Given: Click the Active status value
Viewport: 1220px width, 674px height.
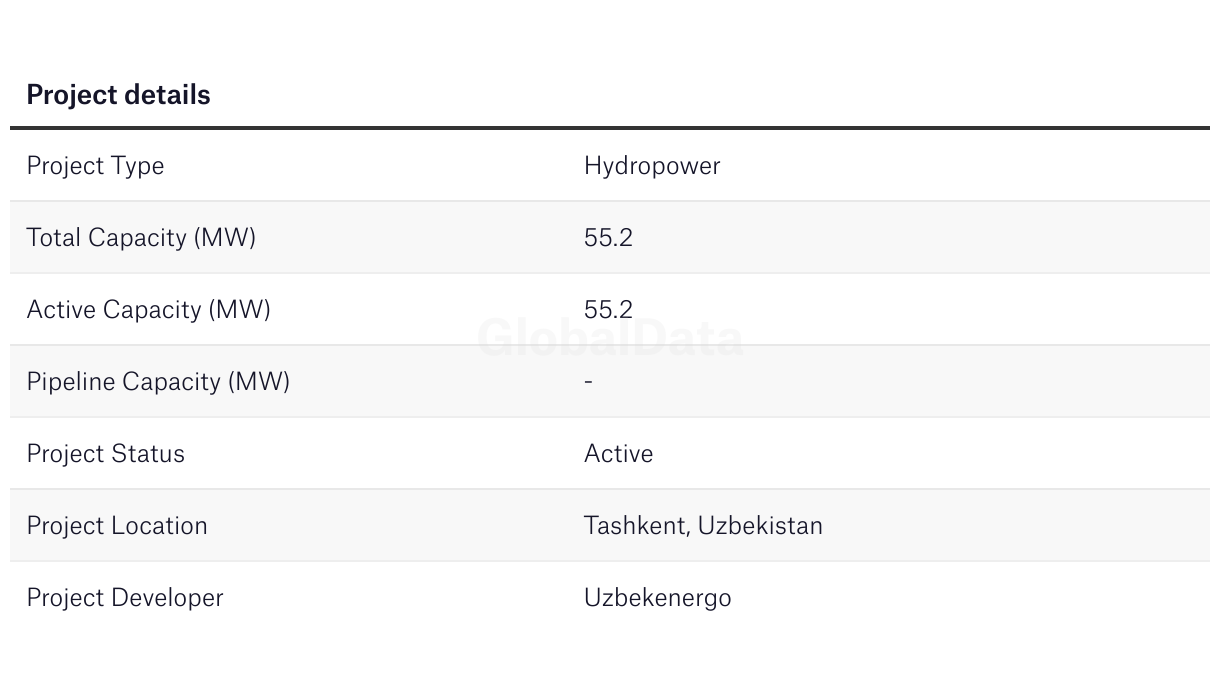Looking at the screenshot, I should point(618,454).
